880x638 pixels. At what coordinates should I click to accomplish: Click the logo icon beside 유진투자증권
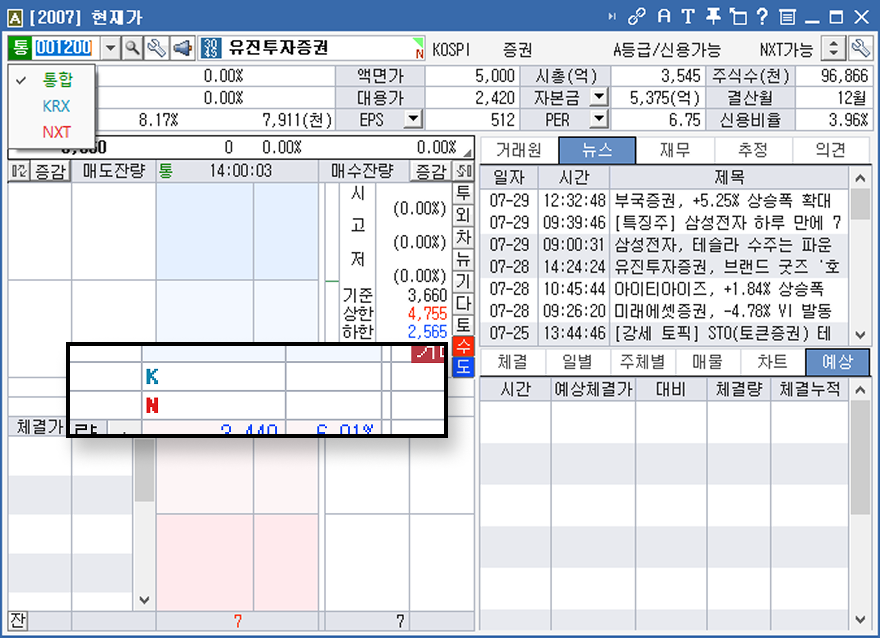pyautogui.click(x=211, y=48)
